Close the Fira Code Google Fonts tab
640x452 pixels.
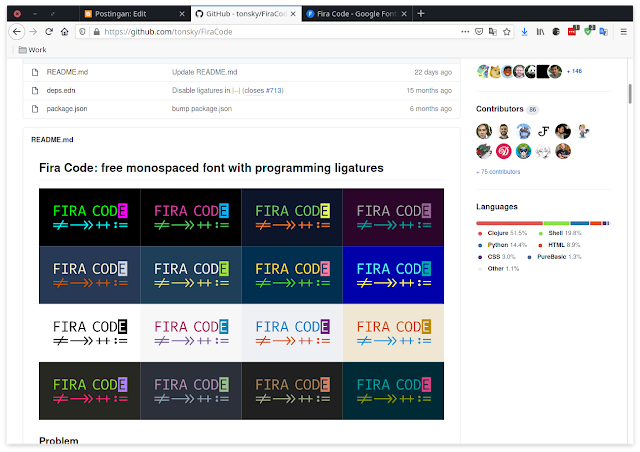[x=404, y=14]
